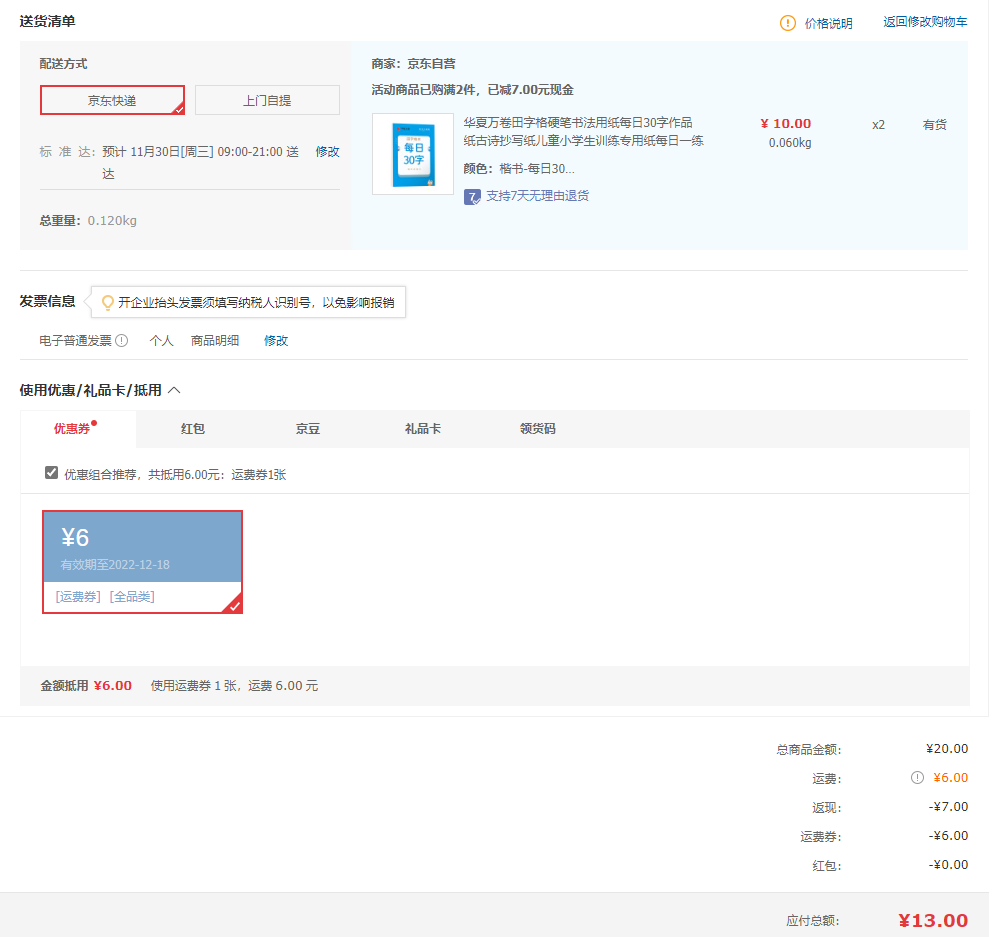The height and width of the screenshot is (937, 993).
Task: Click the 运费券 -¥6.00 value
Action: point(948,836)
